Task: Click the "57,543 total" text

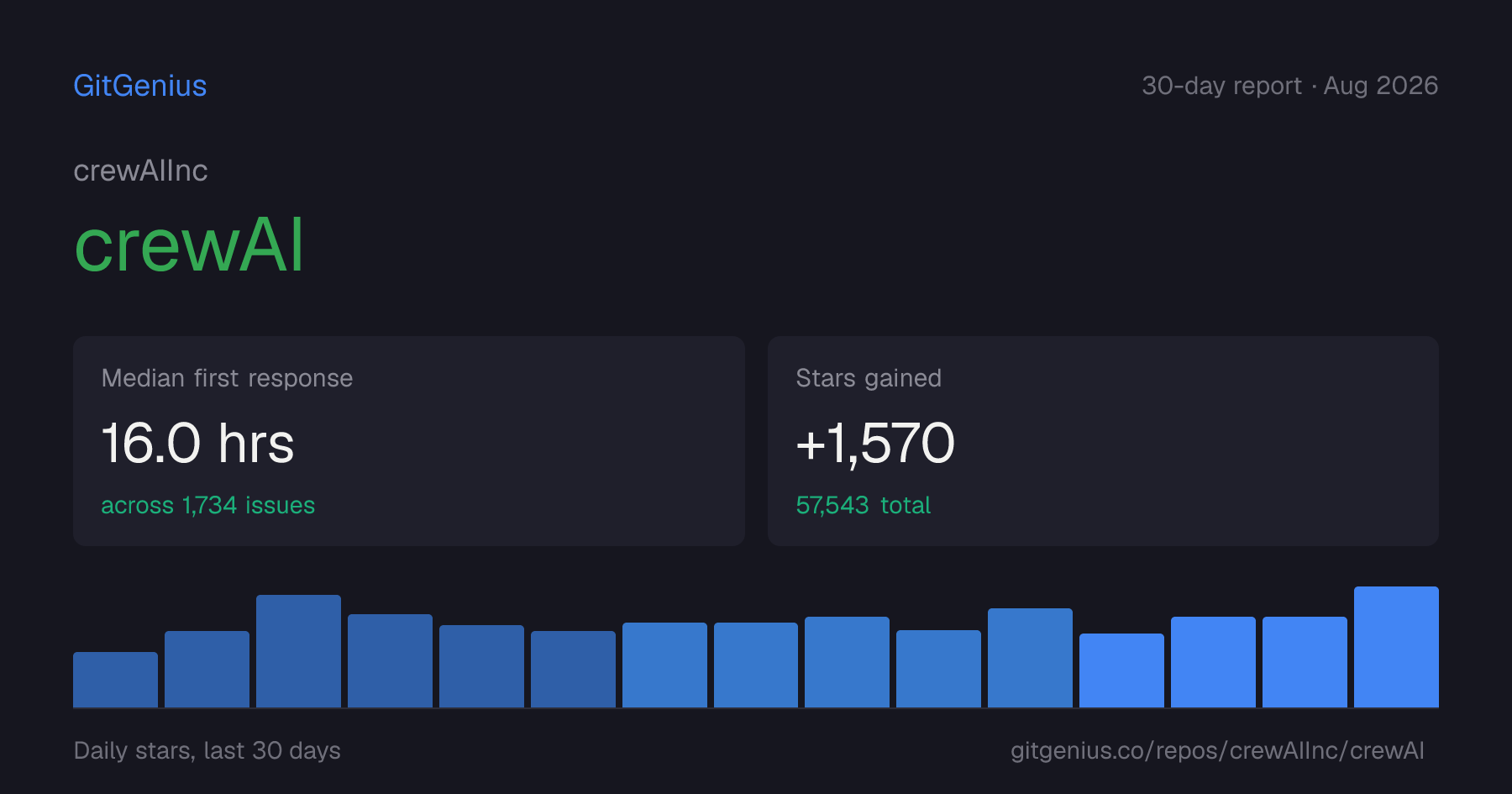Action: 864,505
